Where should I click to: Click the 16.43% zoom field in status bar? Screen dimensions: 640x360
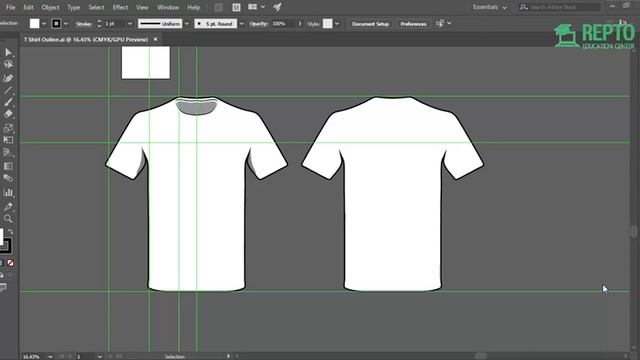pos(33,356)
